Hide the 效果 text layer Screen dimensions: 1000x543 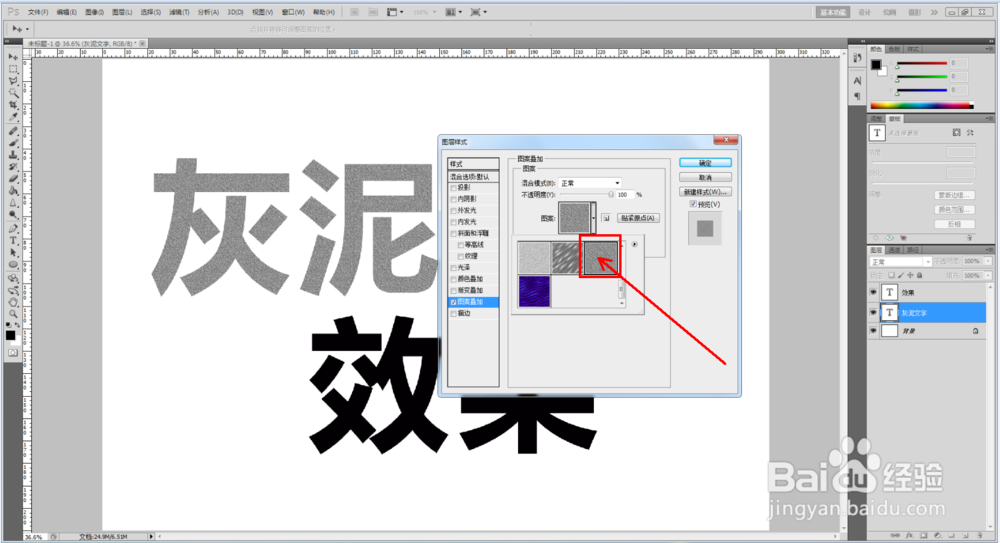tap(873, 292)
